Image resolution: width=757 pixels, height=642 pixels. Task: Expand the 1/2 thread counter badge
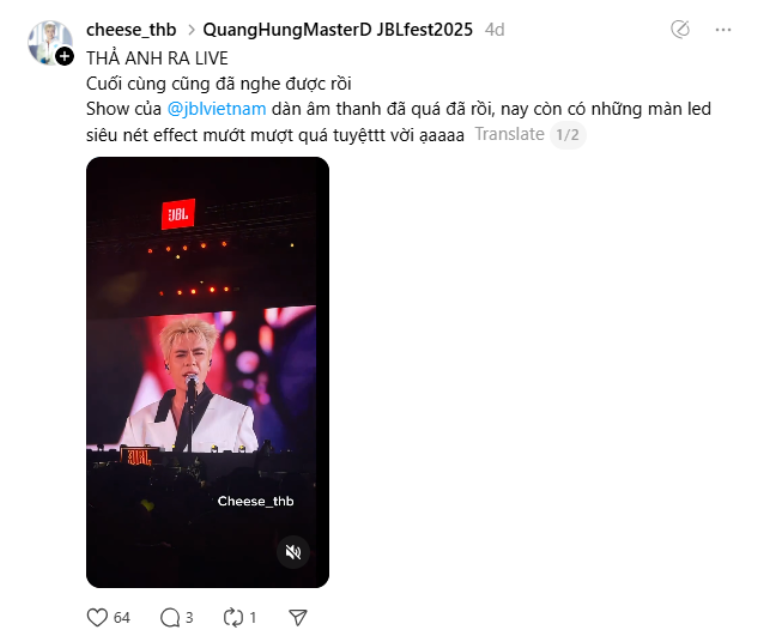[568, 135]
